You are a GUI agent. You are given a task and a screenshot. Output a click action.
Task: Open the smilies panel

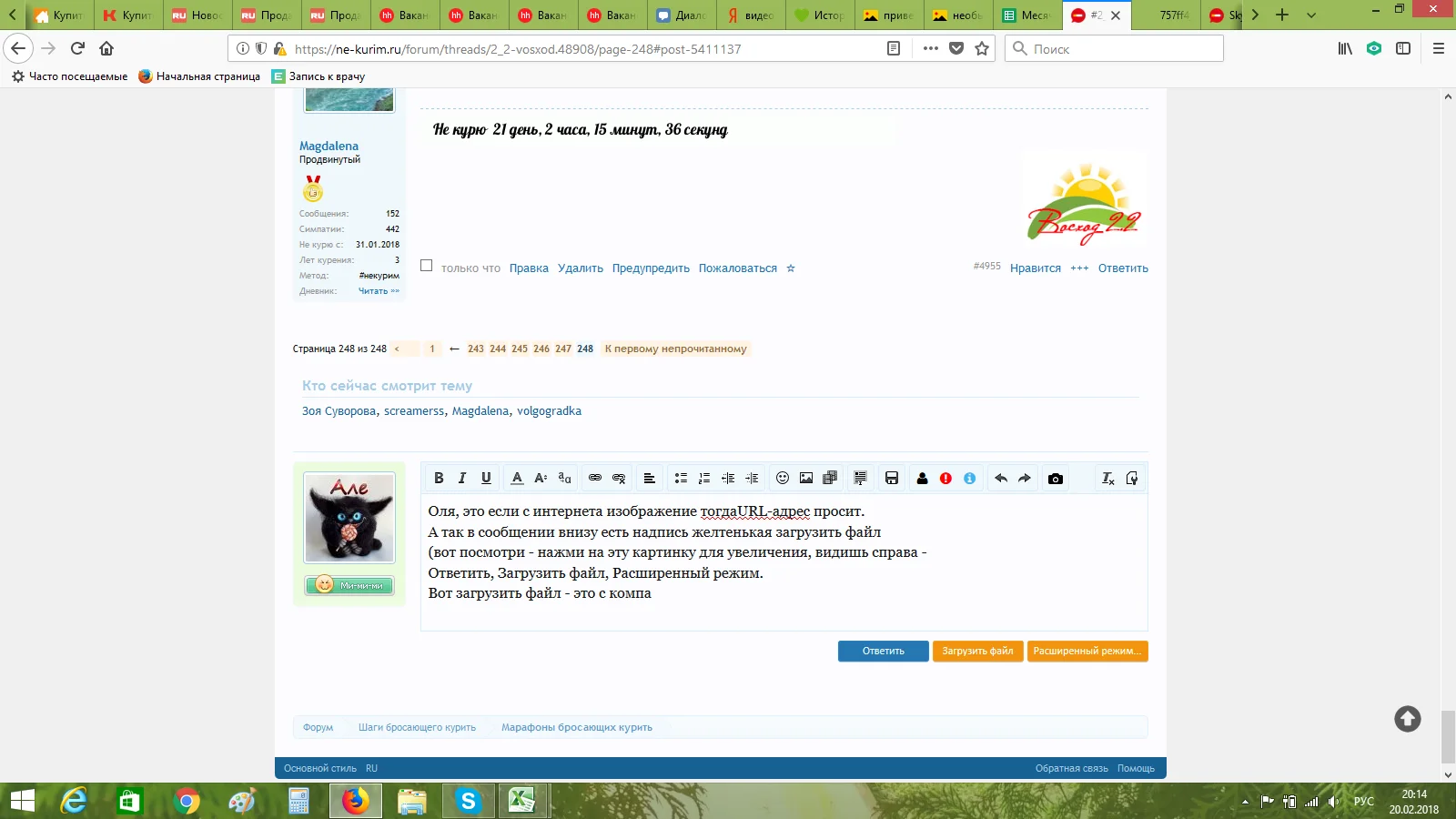click(x=783, y=478)
